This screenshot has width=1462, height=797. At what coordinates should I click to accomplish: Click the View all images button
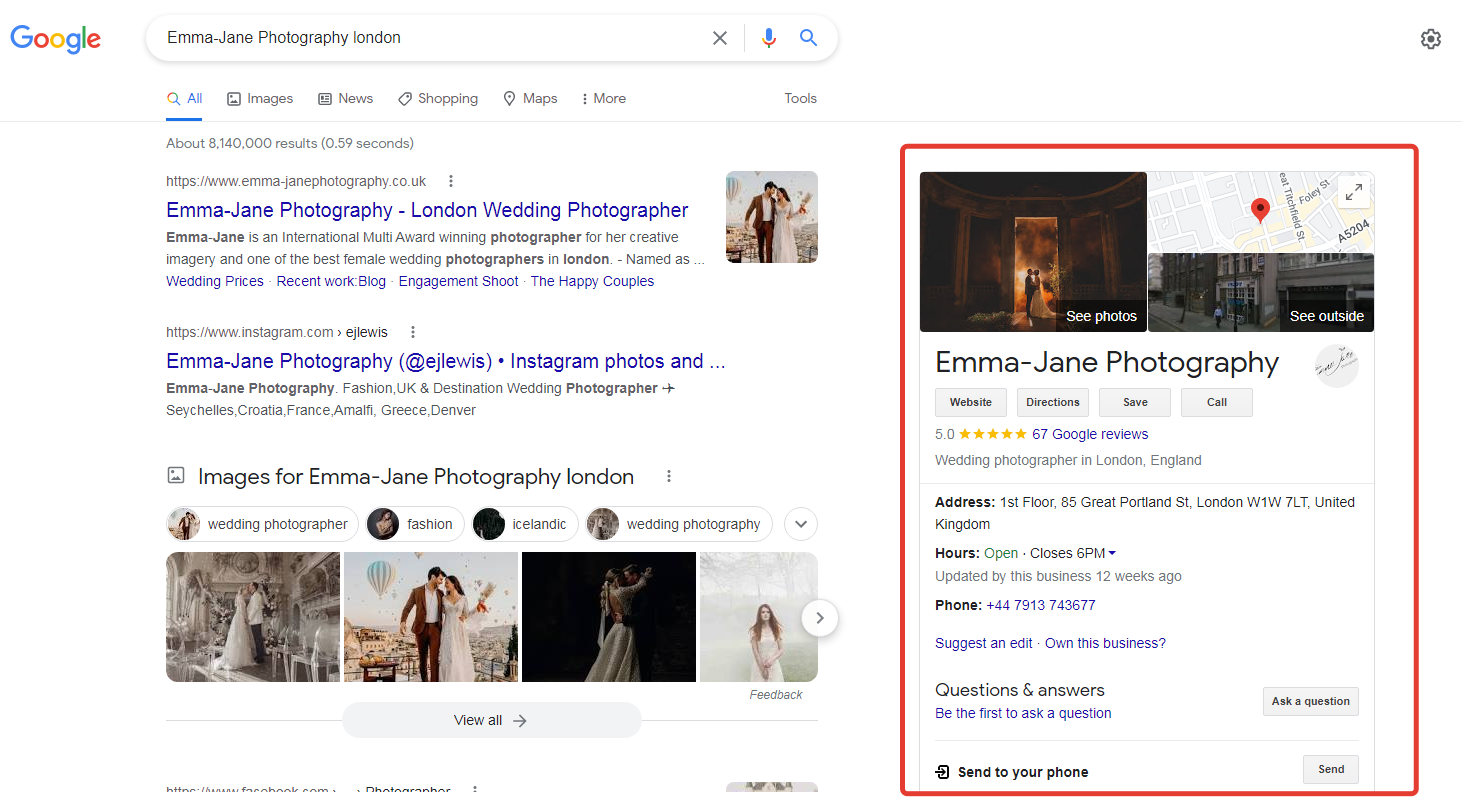(491, 720)
